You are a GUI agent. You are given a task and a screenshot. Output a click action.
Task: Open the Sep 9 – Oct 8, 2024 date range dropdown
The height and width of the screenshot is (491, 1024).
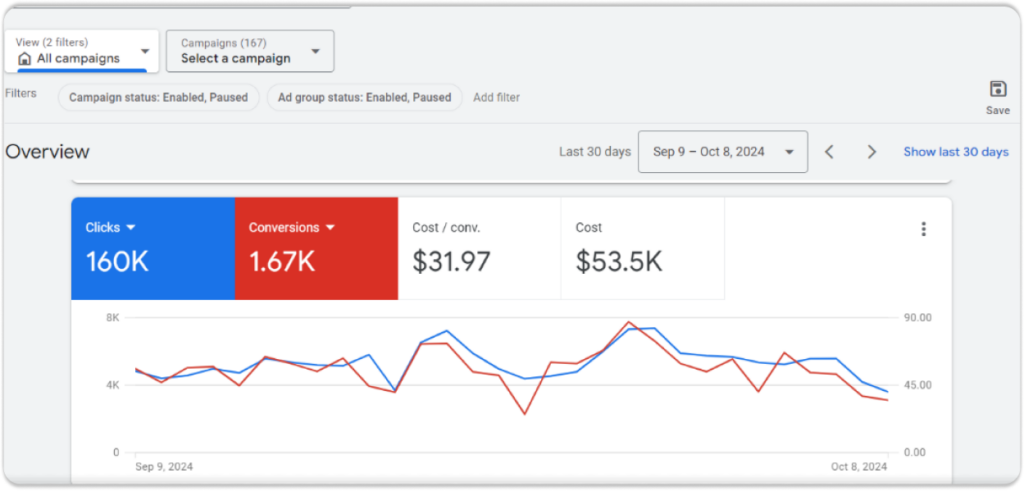click(x=723, y=151)
